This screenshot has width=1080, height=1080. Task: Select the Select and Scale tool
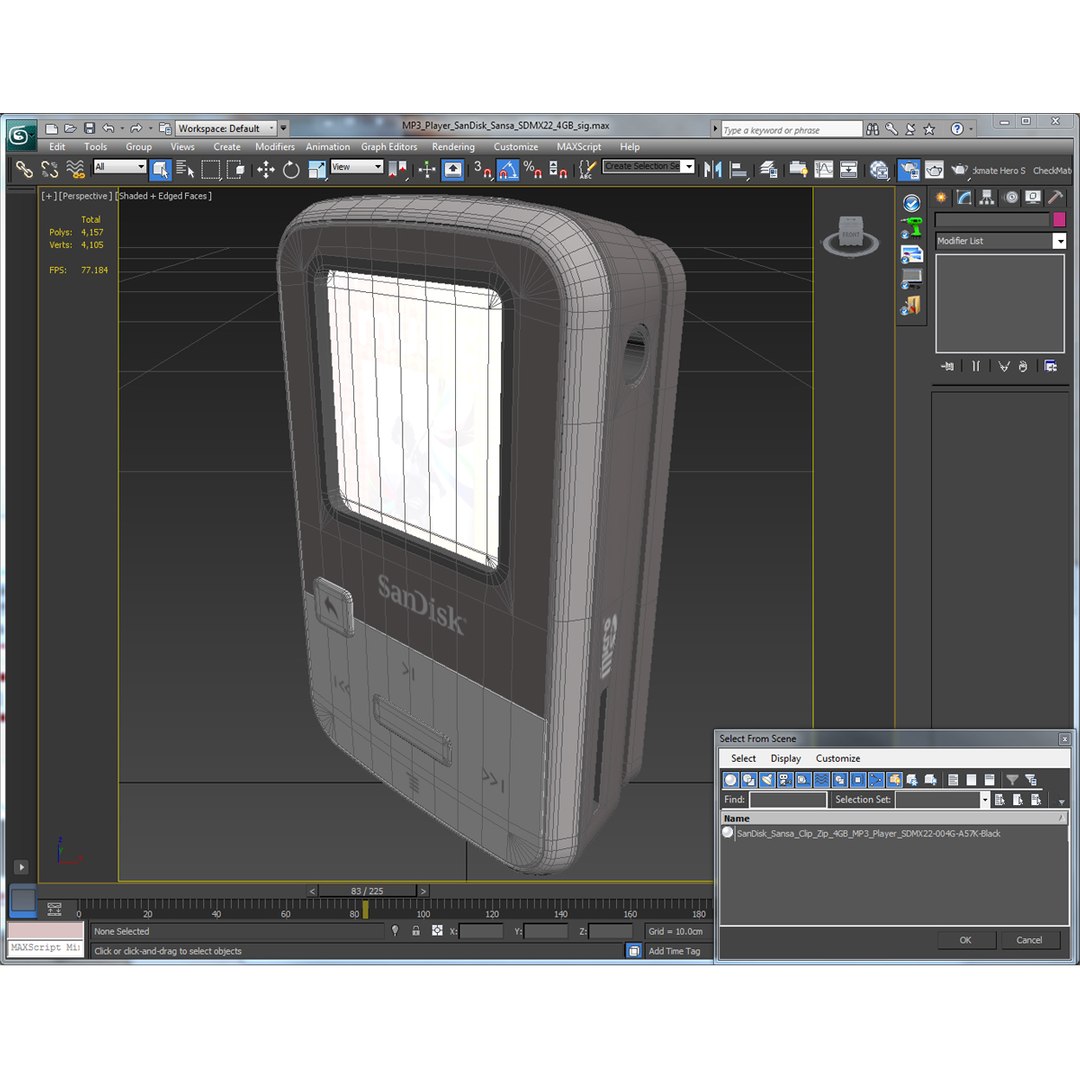(316, 169)
